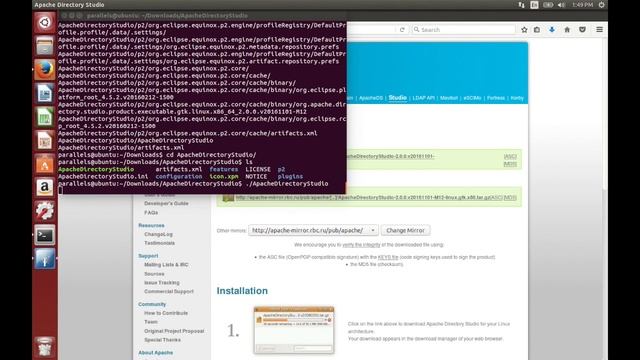Open the Trash from launcher
The image size is (640, 360).
(x=44, y=347)
